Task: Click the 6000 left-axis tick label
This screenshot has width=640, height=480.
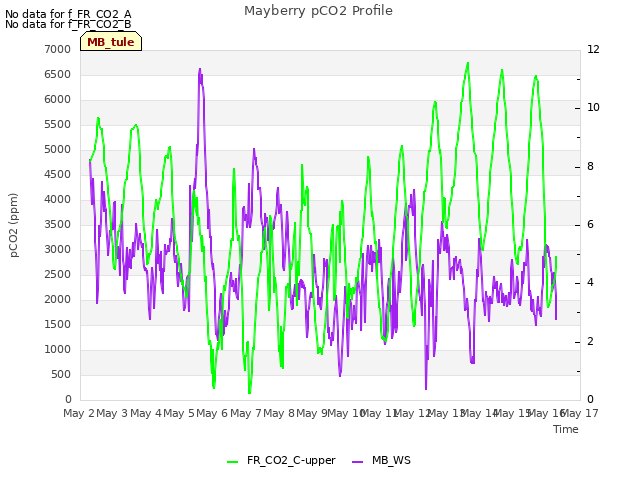Action: (x=58, y=100)
